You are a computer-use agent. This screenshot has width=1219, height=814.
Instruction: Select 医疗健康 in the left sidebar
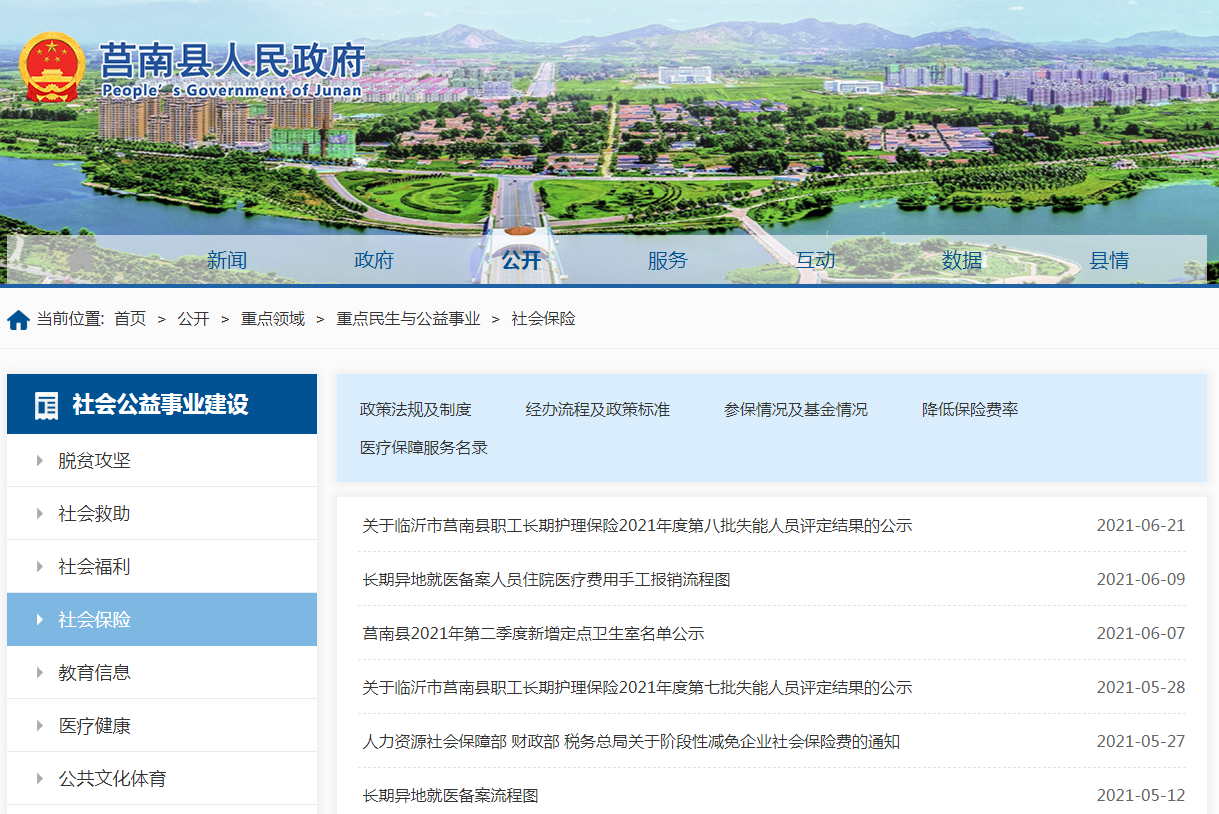pos(162,726)
